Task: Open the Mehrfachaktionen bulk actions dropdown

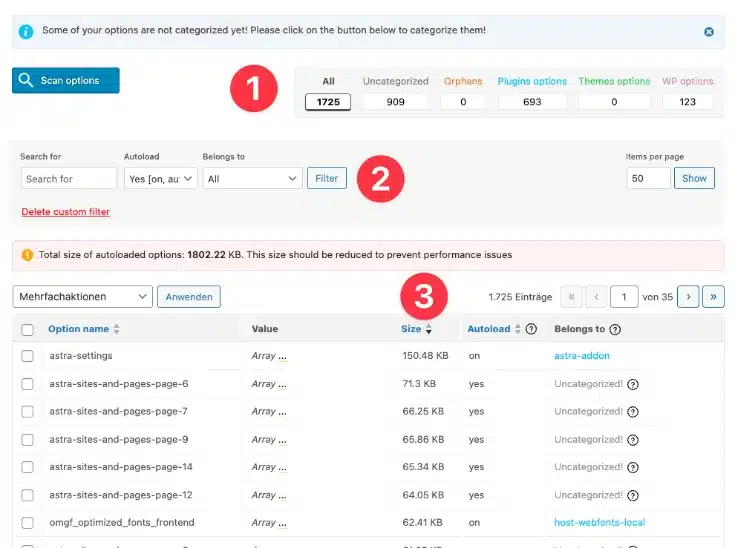Action: (x=82, y=296)
